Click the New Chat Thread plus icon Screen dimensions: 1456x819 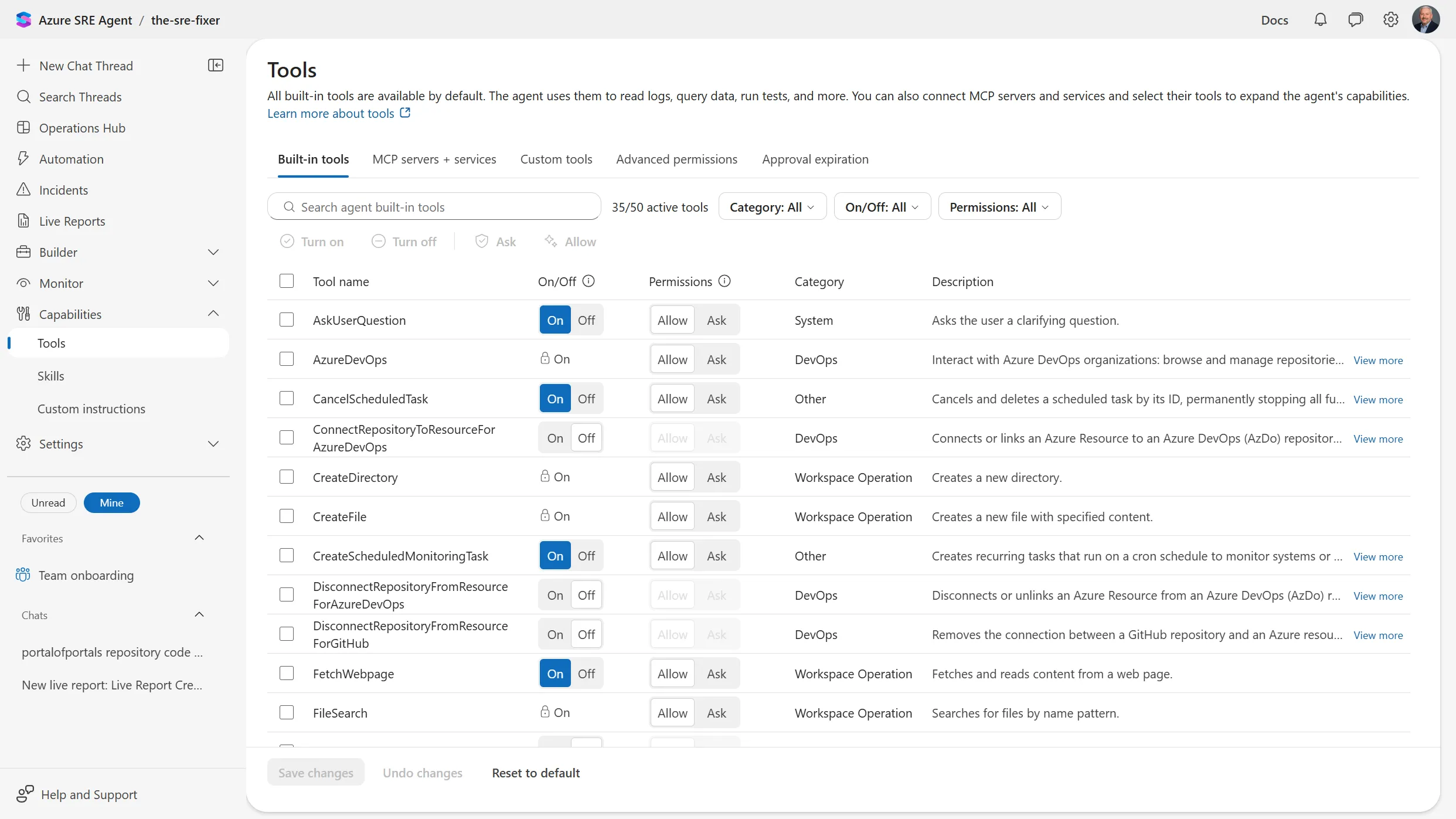tap(23, 65)
